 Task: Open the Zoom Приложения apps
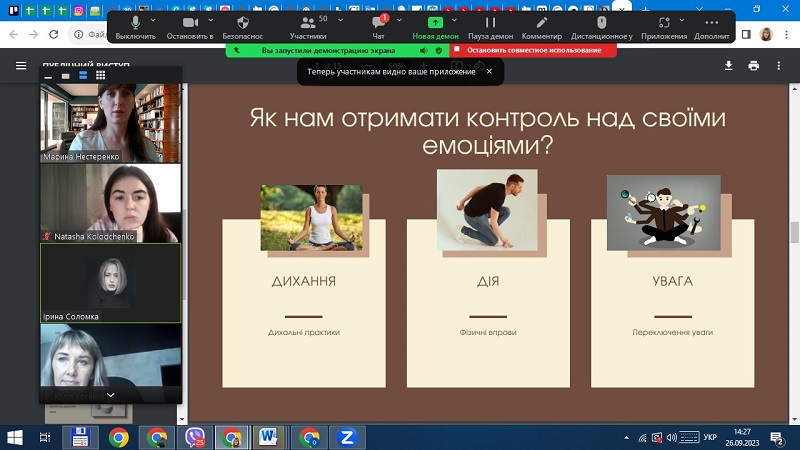click(x=664, y=28)
